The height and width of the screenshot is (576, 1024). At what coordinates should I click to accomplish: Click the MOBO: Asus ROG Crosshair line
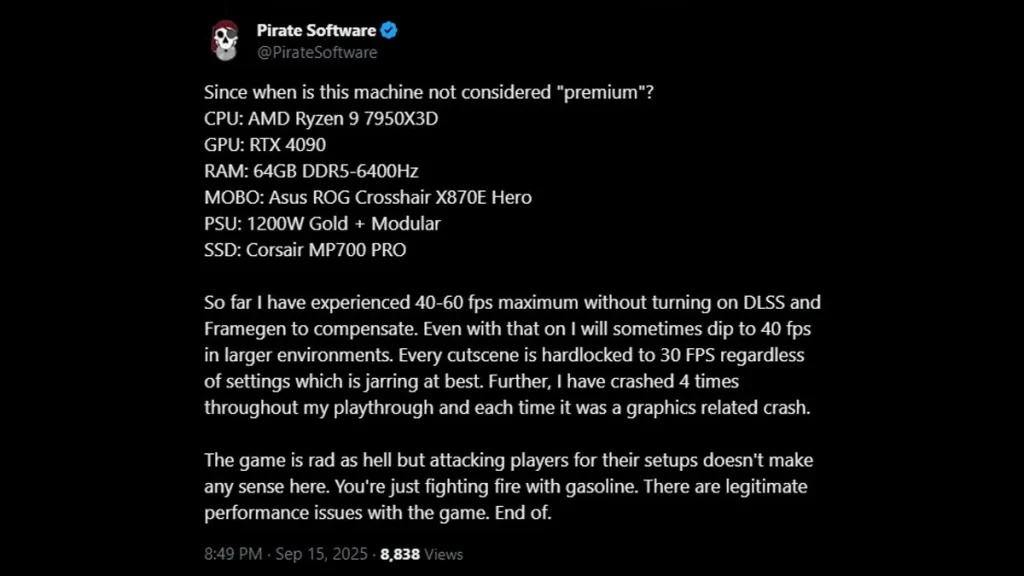(368, 197)
